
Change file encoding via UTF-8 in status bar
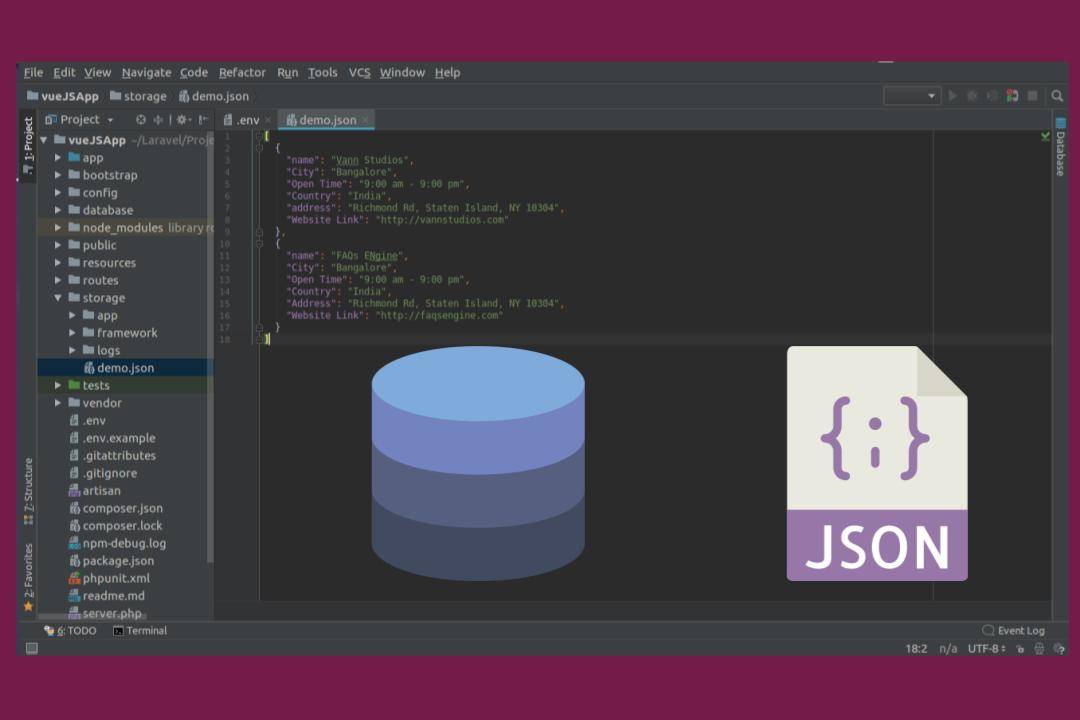986,648
